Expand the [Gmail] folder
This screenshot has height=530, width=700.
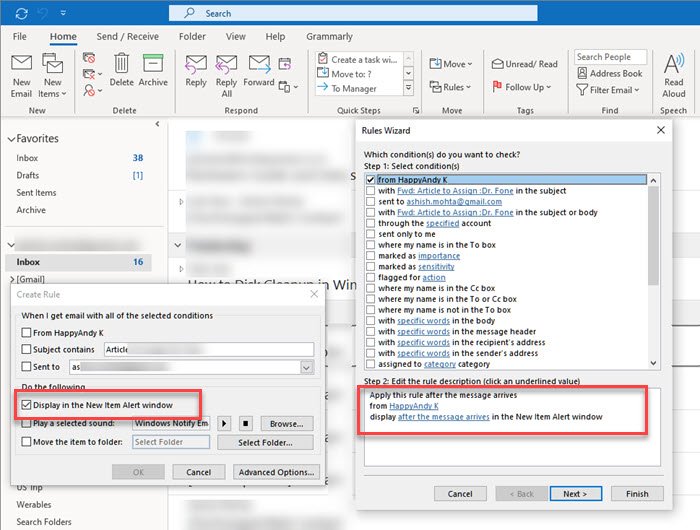[12, 280]
